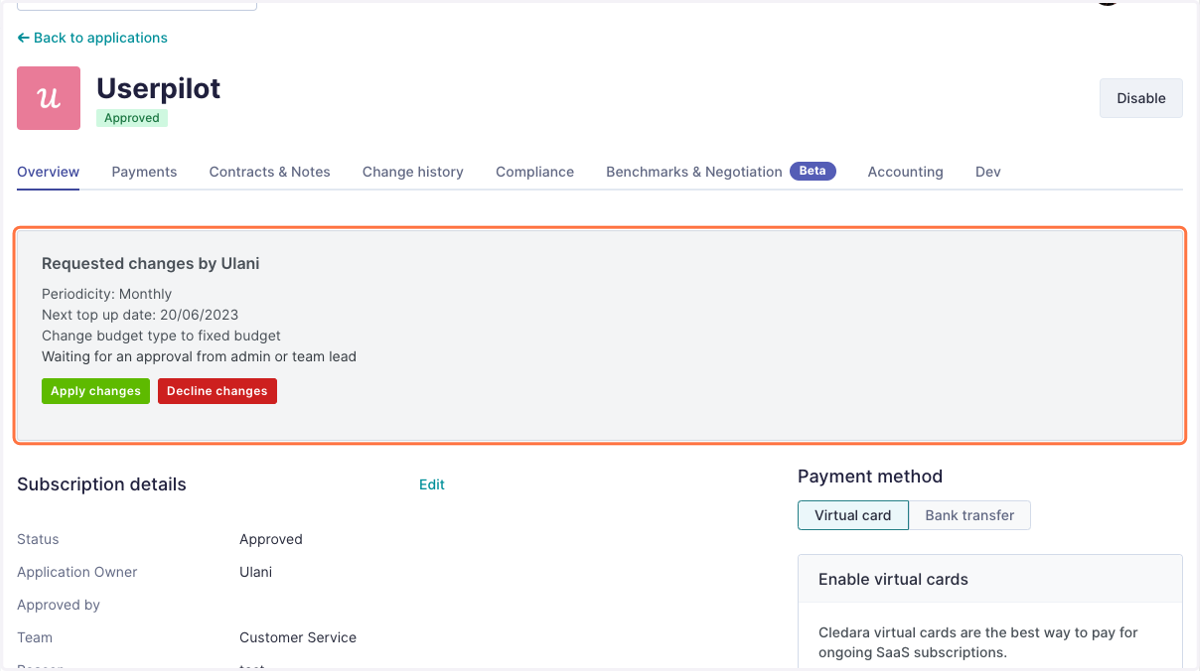This screenshot has height=671, width=1200.
Task: Click the 'Application Owner' label
Action: click(77, 572)
